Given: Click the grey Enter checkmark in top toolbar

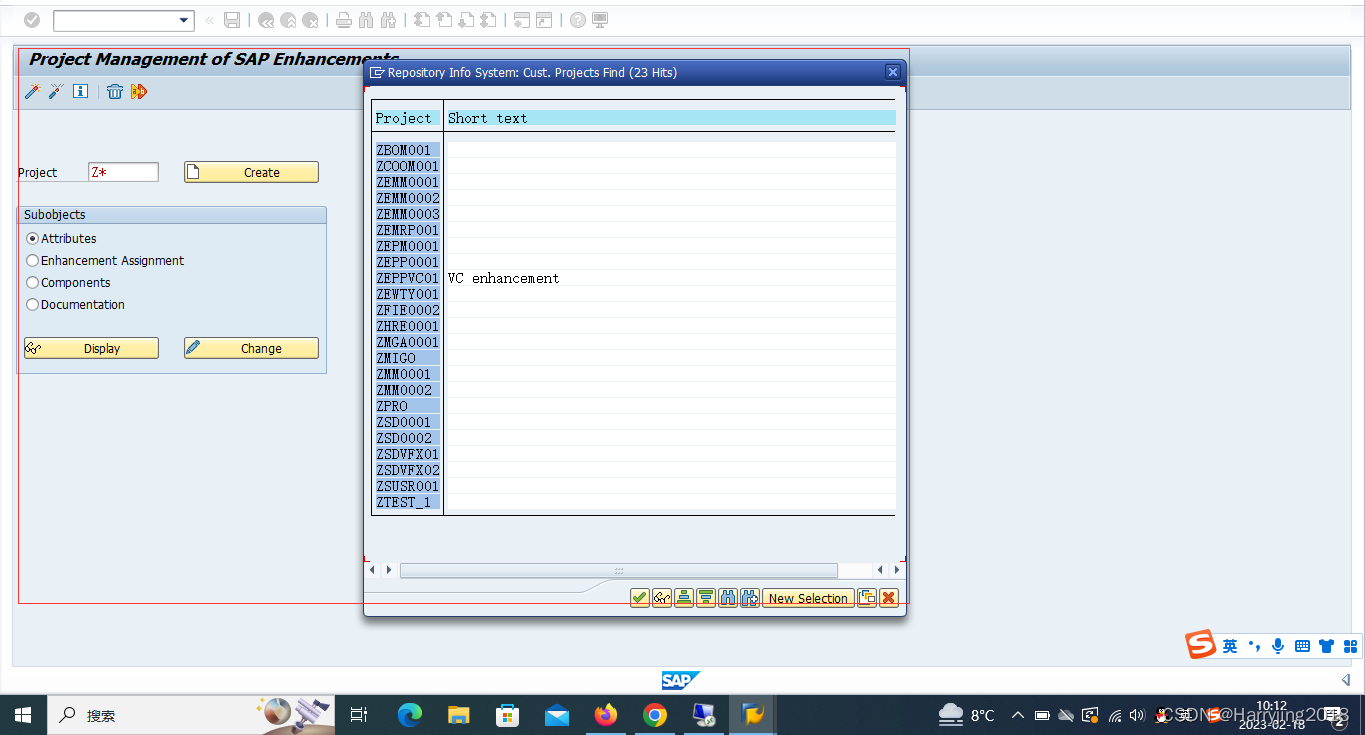Looking at the screenshot, I should pyautogui.click(x=32, y=20).
